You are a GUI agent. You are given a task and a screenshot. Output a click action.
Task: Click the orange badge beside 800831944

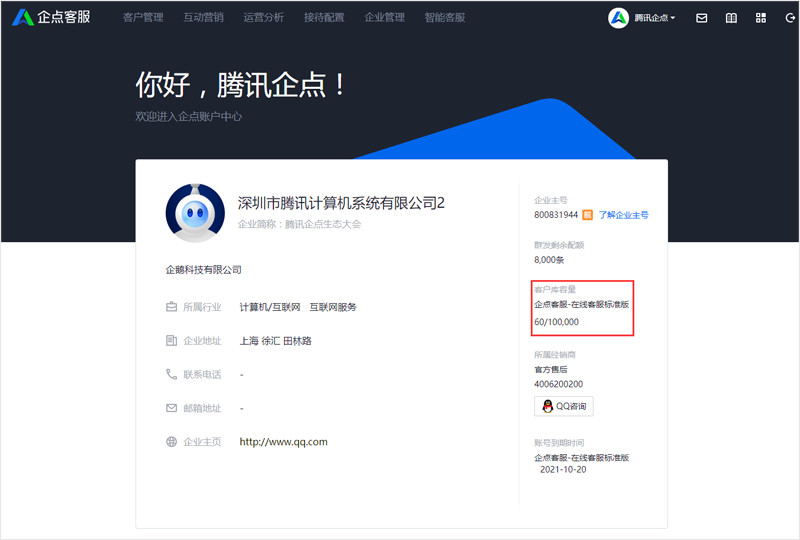587,215
